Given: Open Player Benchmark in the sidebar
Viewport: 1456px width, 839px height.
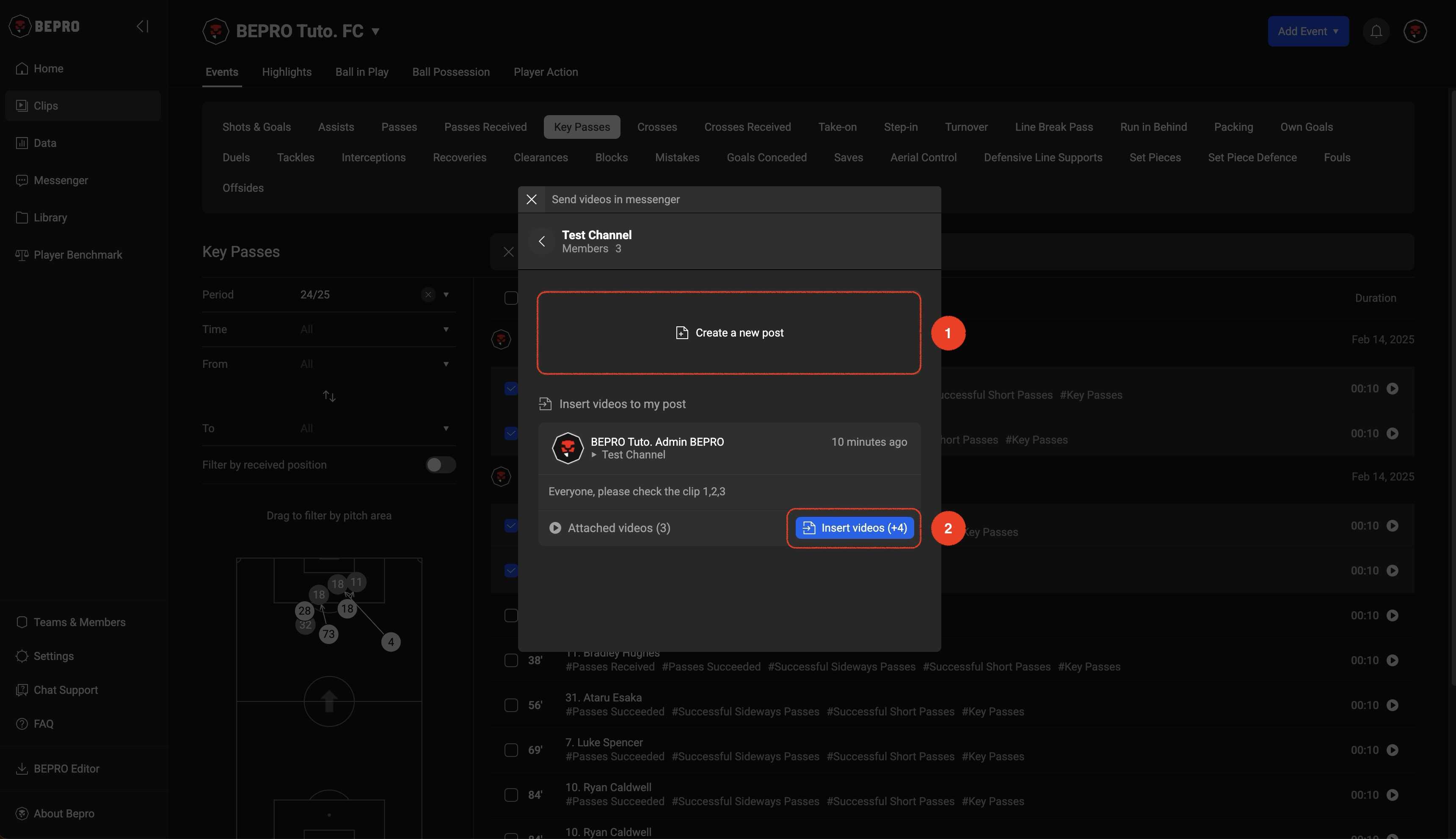Looking at the screenshot, I should 78,255.
